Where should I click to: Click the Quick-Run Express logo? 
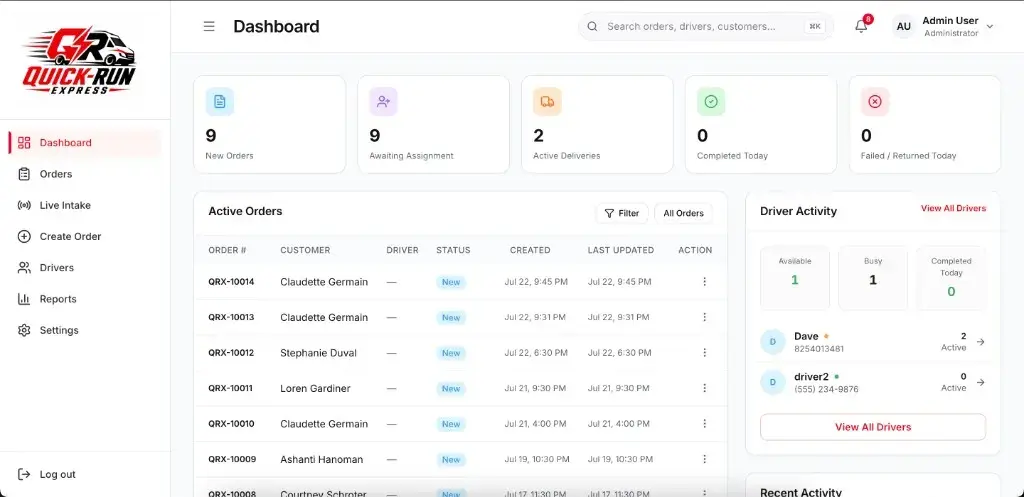pyautogui.click(x=79, y=61)
